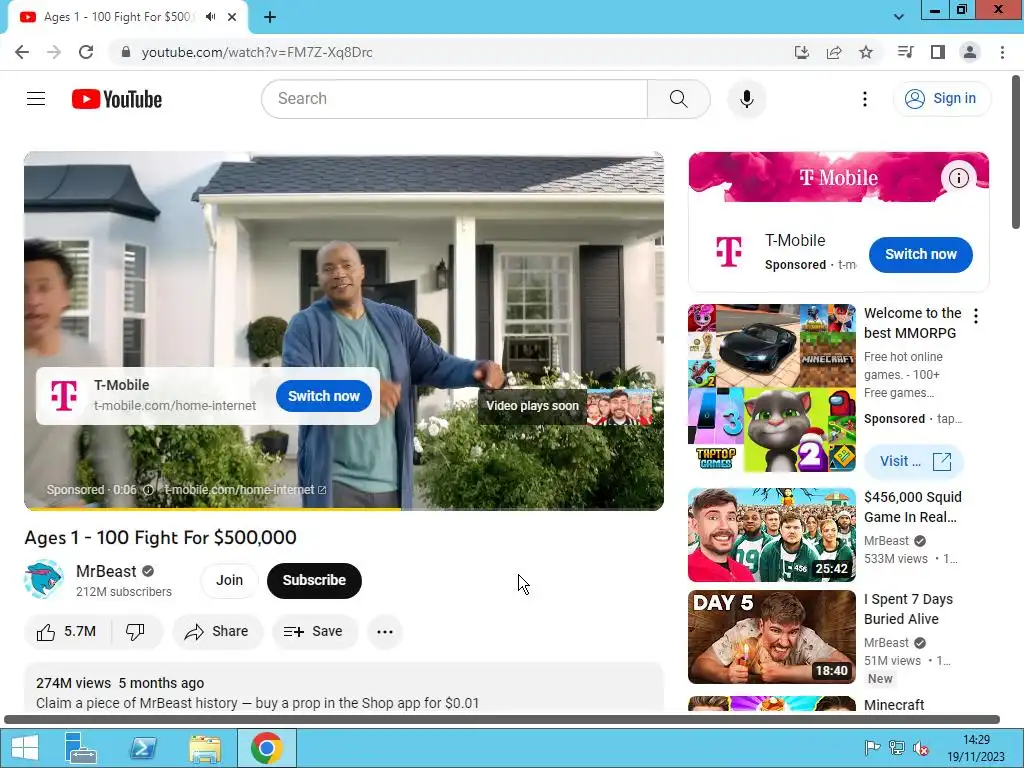
Task: Open File Explorer from the taskbar
Action: [205, 748]
